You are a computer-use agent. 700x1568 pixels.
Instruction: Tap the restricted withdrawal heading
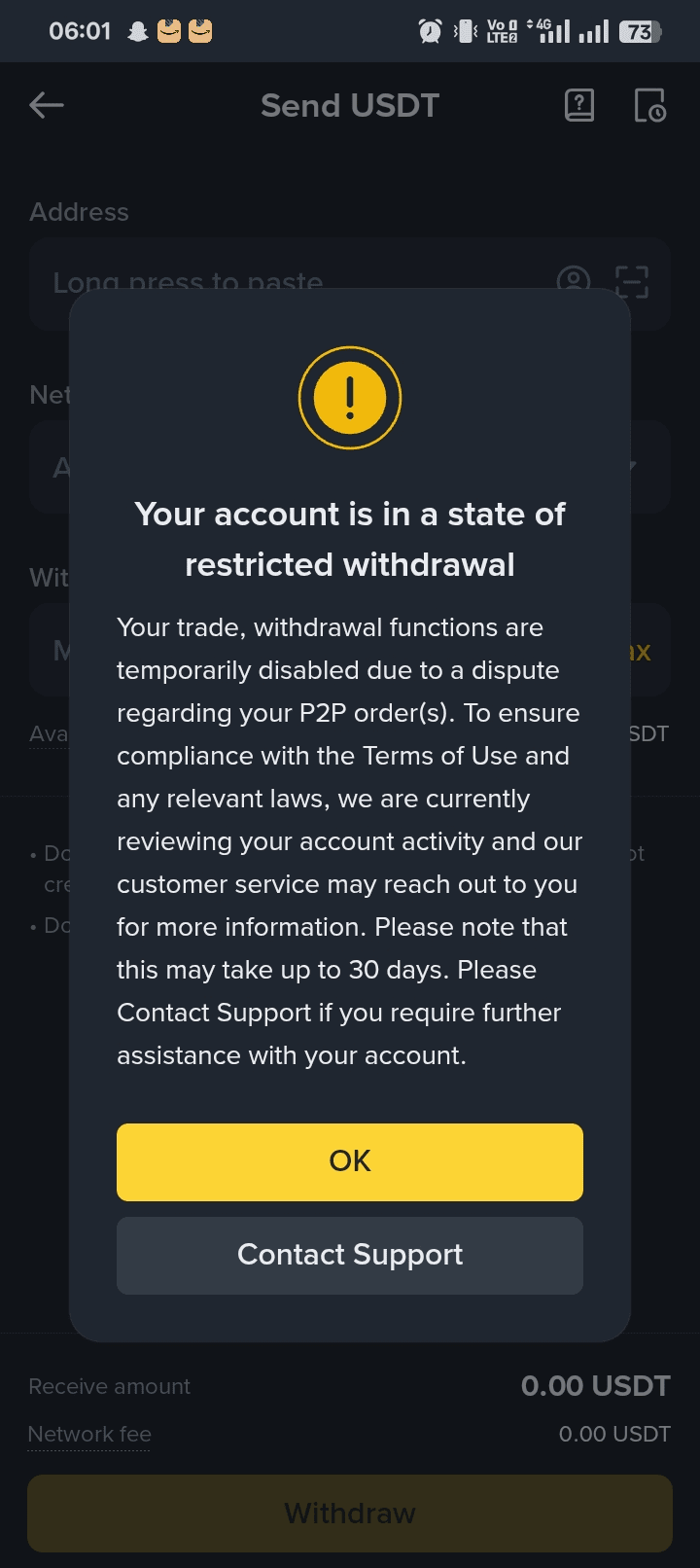click(x=350, y=539)
